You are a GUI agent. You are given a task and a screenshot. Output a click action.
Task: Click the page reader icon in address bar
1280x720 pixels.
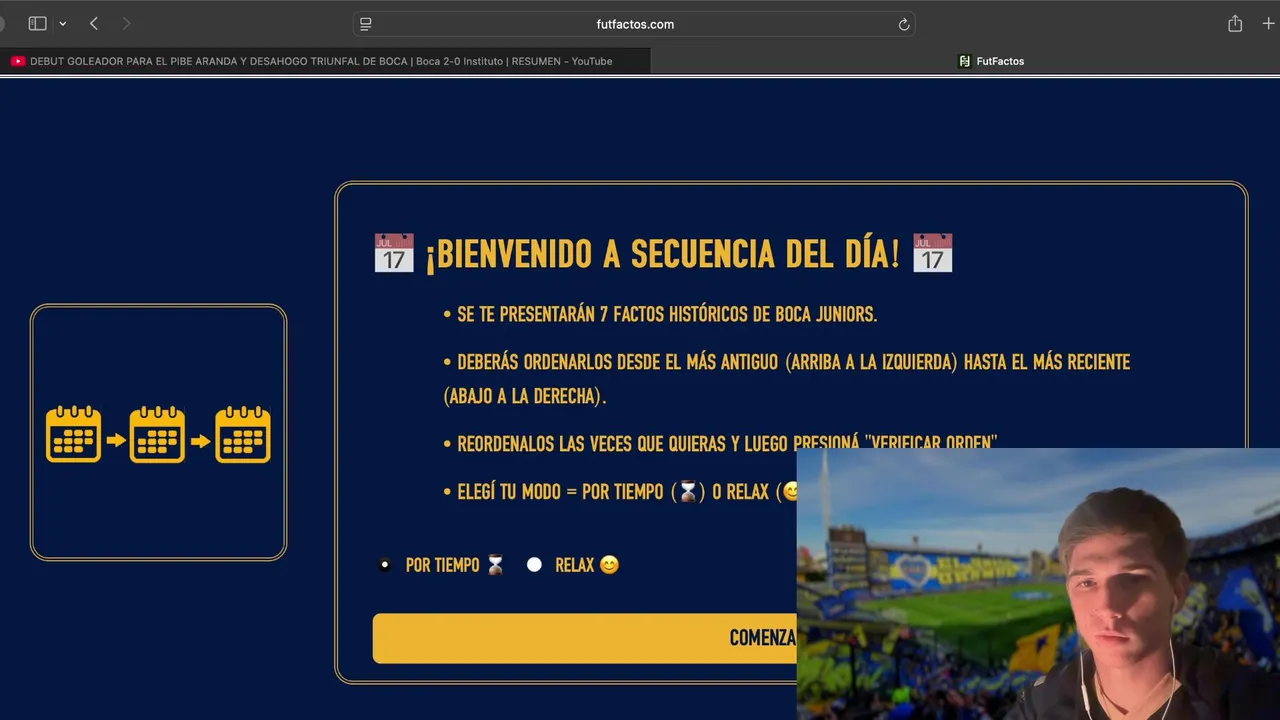(366, 24)
